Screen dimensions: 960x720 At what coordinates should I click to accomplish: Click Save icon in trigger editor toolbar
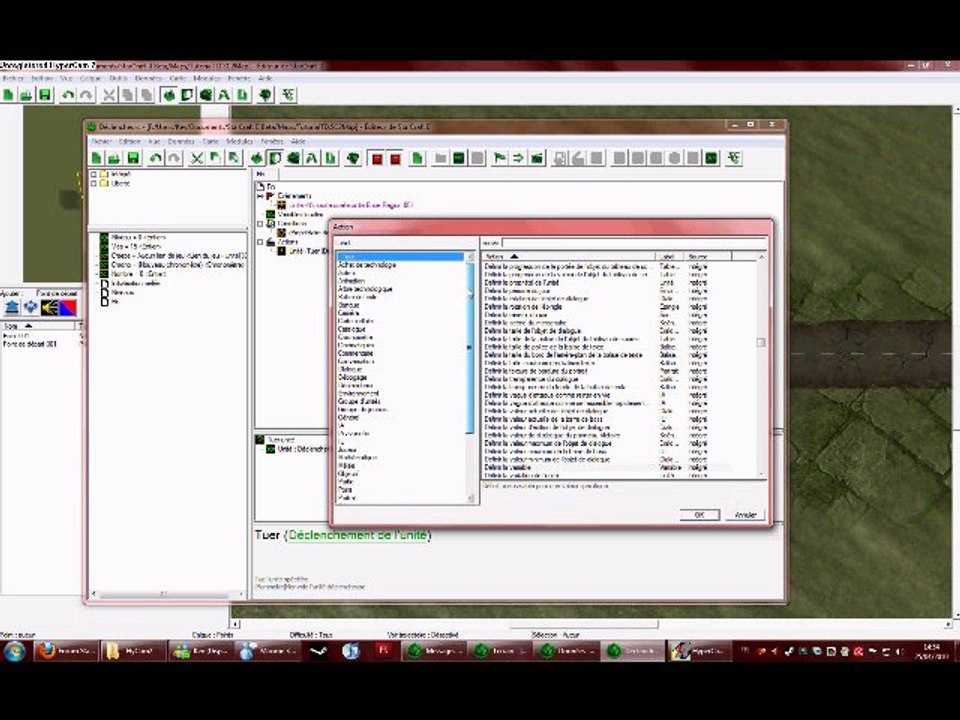pos(133,158)
